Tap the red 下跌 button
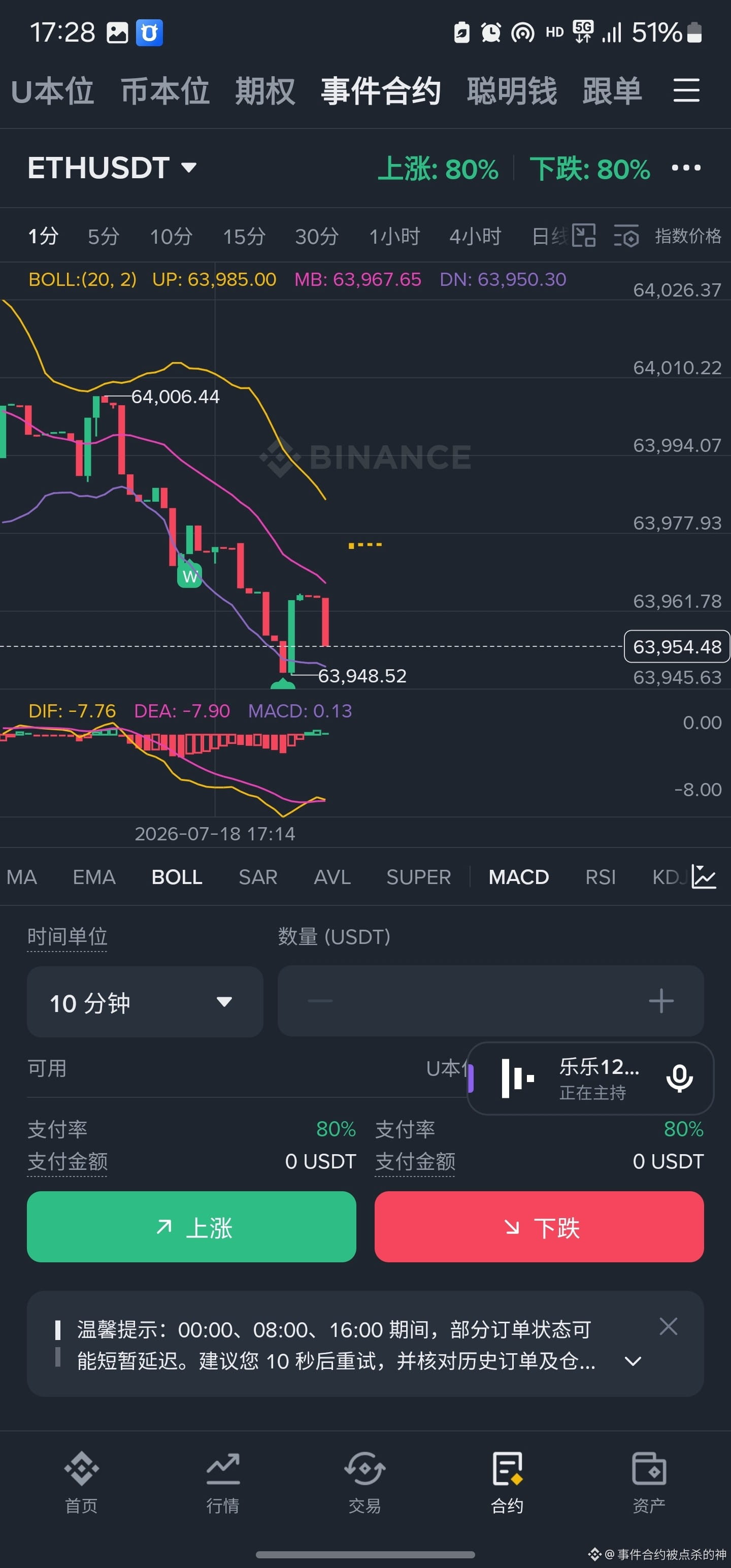 click(539, 1227)
